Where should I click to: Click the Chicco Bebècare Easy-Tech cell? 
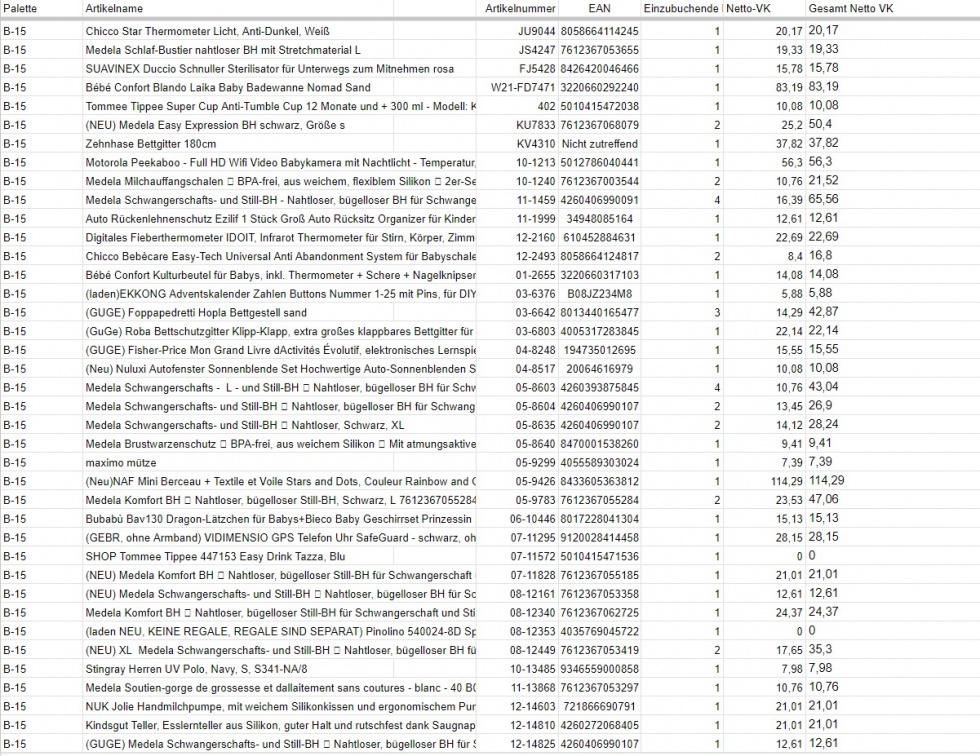[281, 256]
